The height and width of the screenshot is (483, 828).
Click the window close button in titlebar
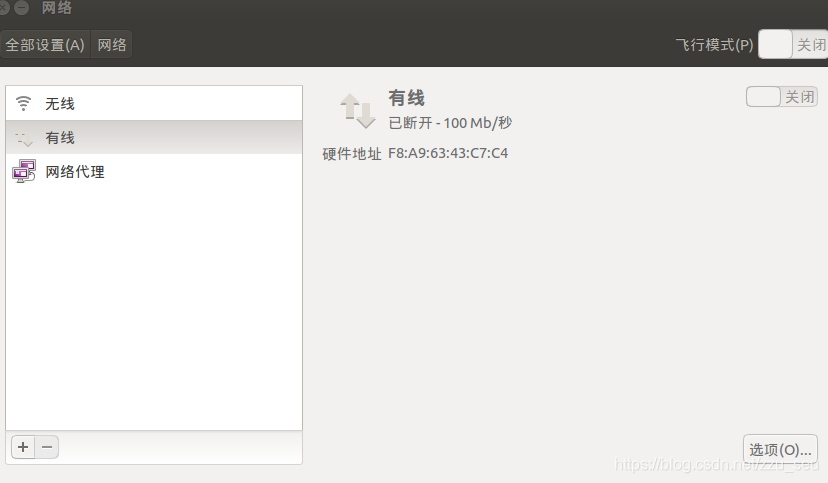[x=3, y=7]
